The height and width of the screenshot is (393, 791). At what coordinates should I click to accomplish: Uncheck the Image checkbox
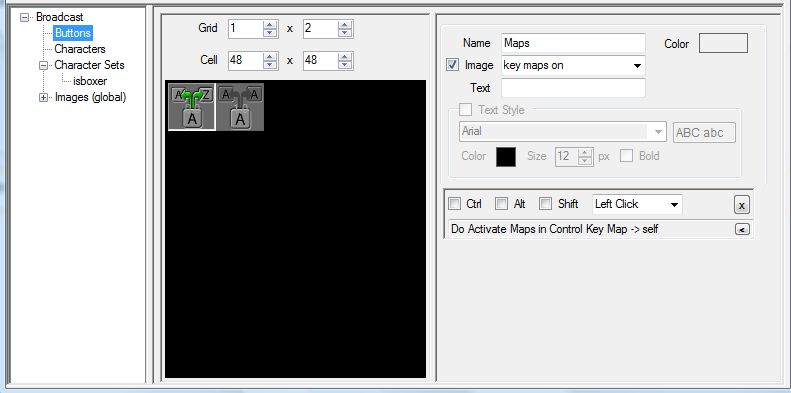[x=453, y=65]
